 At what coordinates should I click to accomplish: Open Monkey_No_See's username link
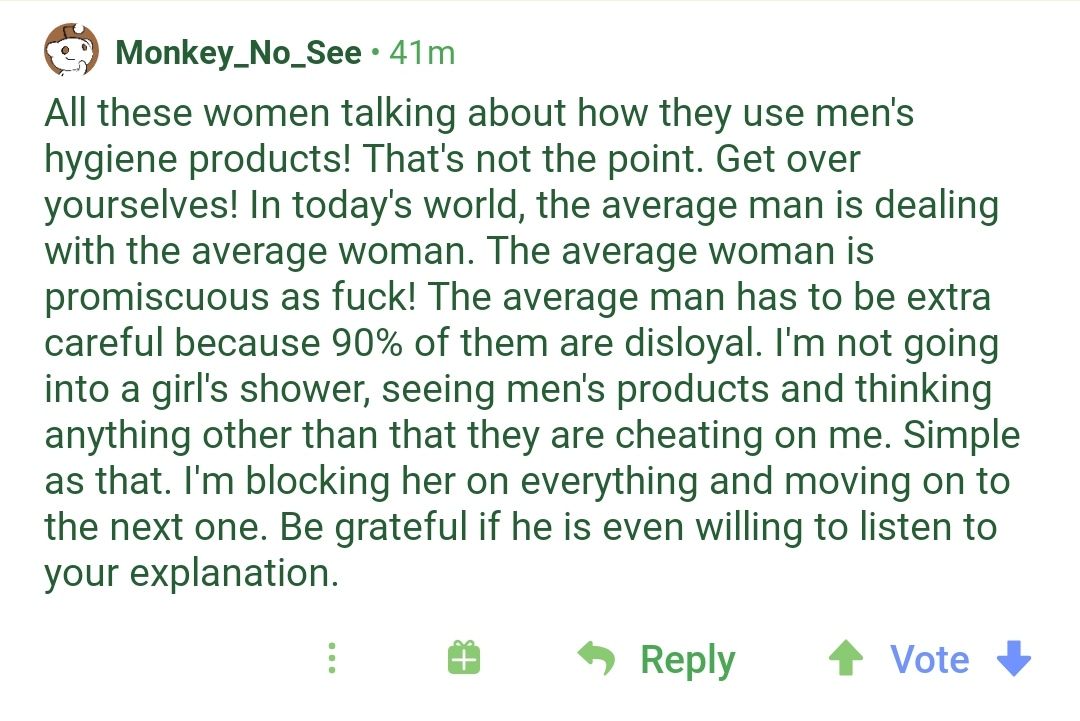pyautogui.click(x=238, y=52)
